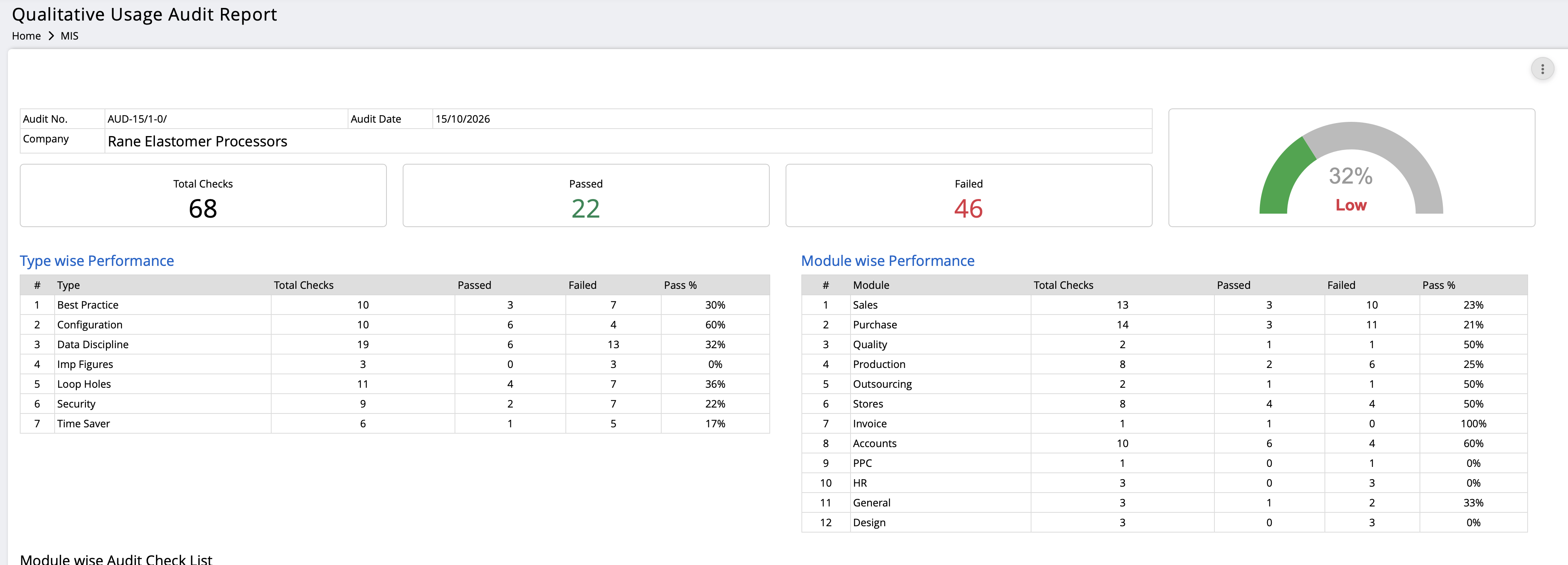Click the 32% Low gauge chart
1568x565 pixels.
(1351, 168)
